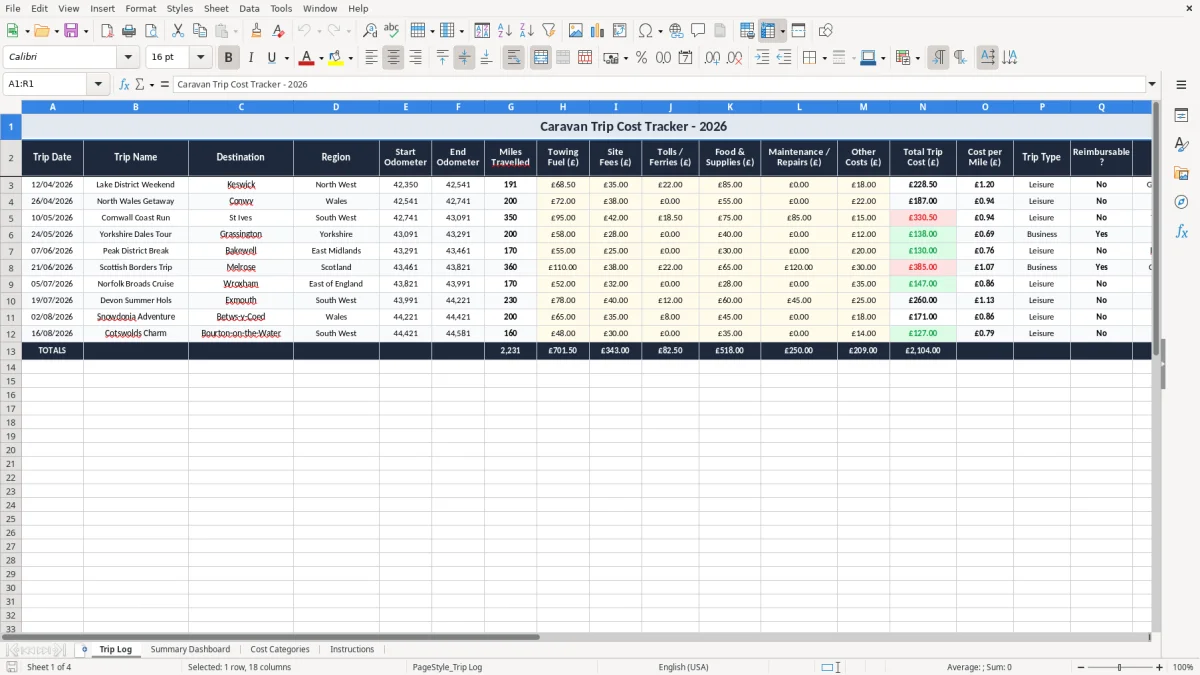Sort Ascending with the A-Z icon
The image size is (1200, 675).
click(504, 31)
